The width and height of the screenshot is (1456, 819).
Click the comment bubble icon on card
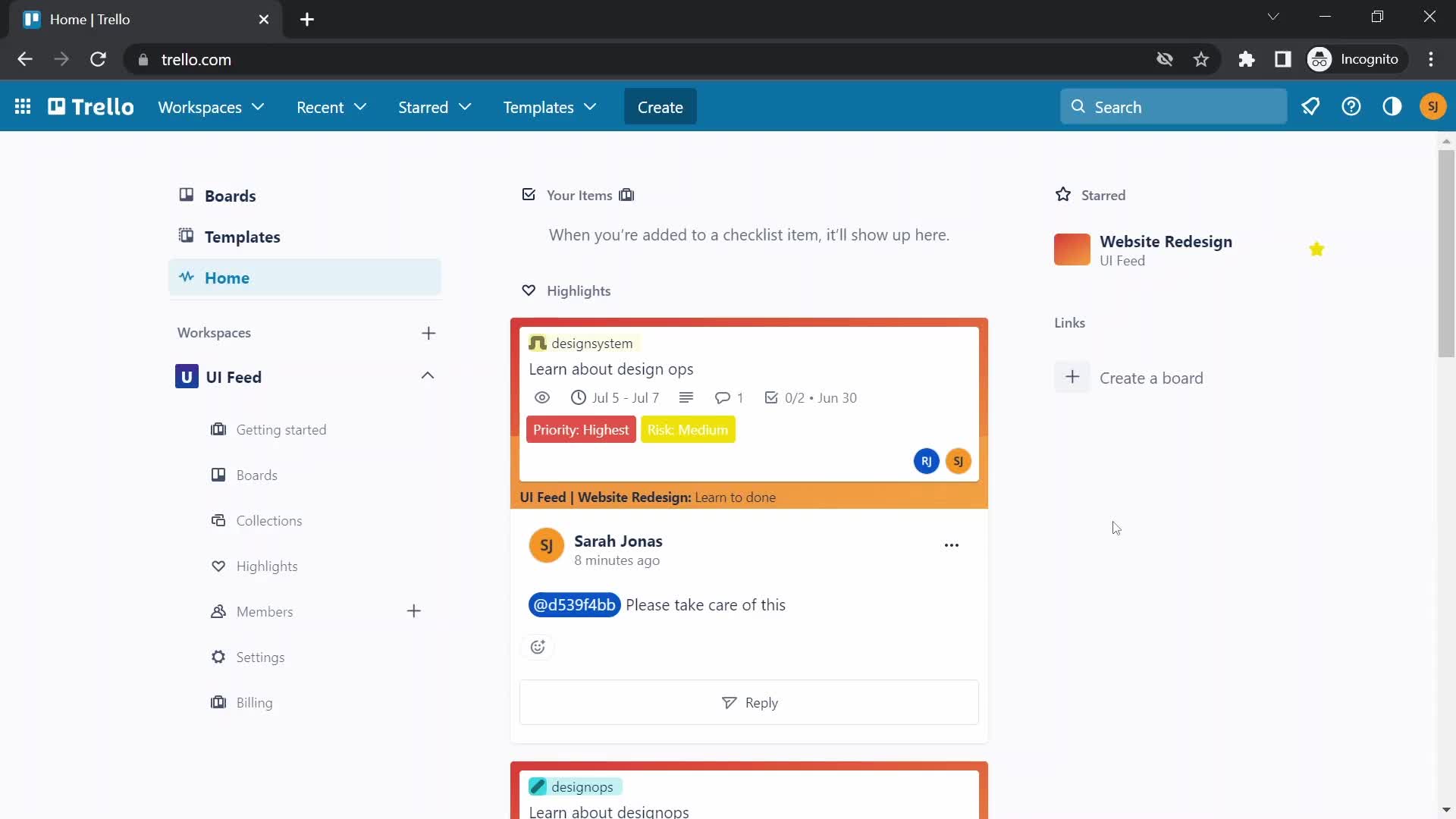[x=722, y=397]
